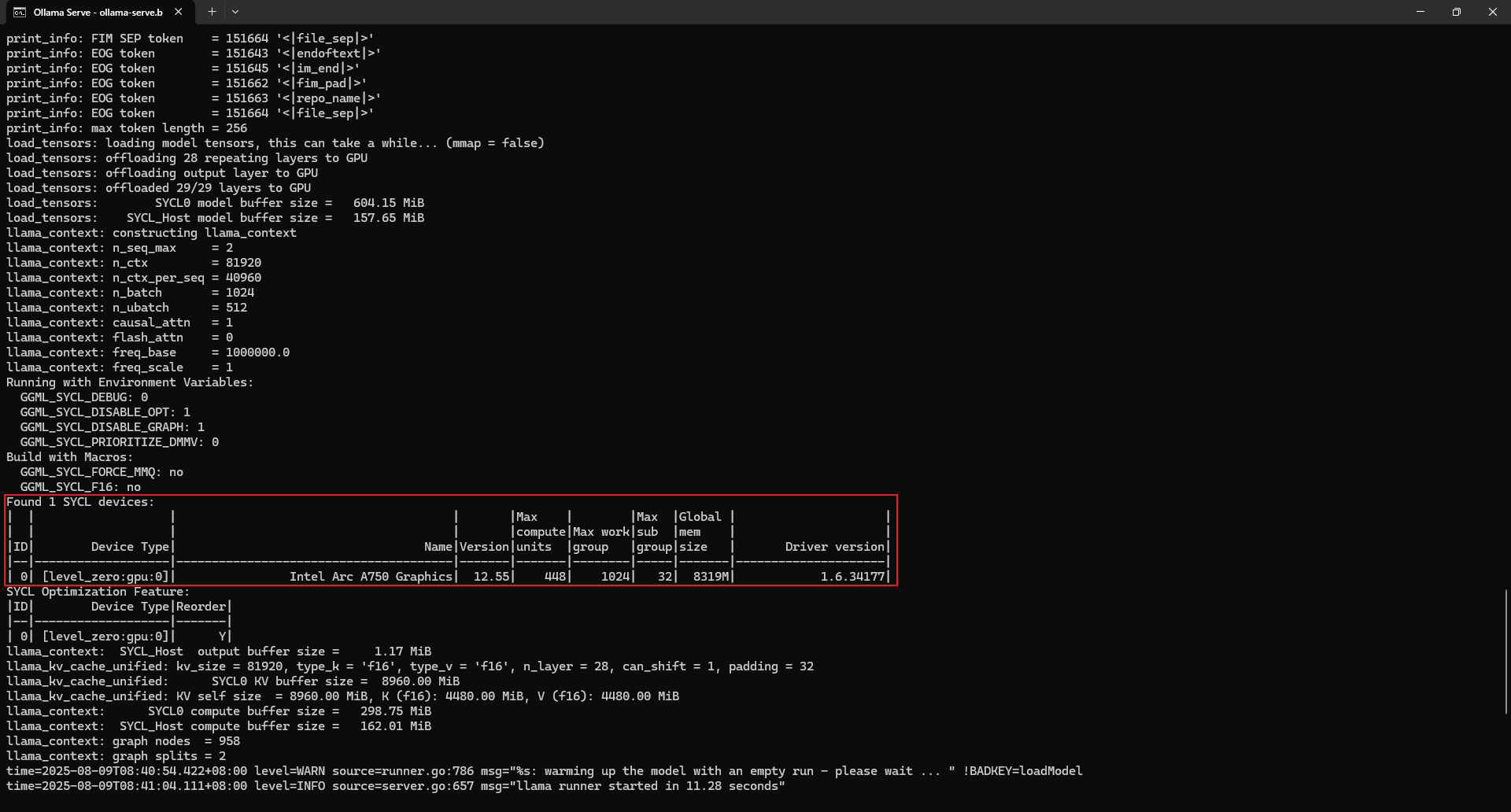
Task: Click 'Running with Environment Variables:' heading
Action: [130, 382]
